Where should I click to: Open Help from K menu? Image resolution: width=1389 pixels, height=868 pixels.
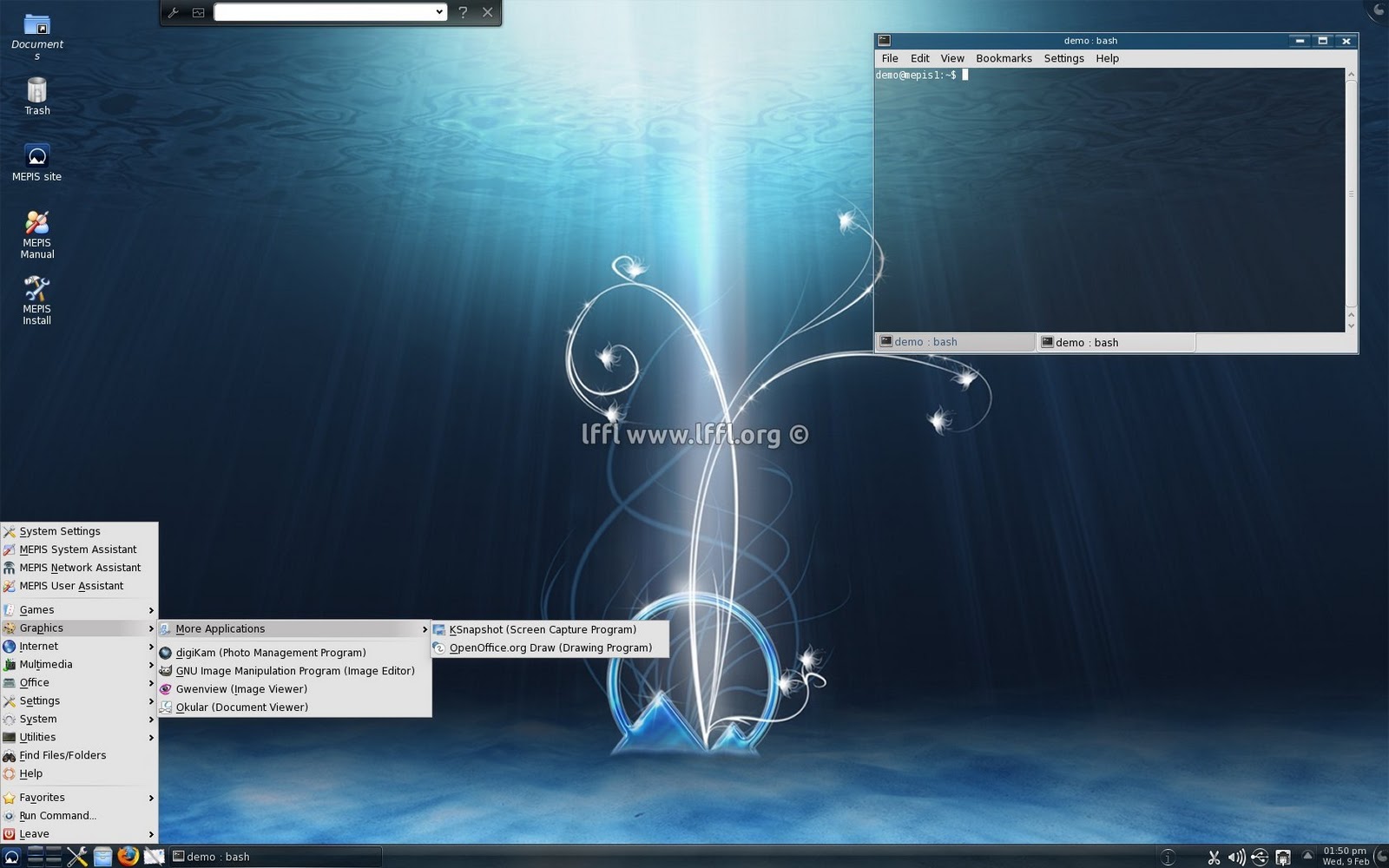(x=79, y=774)
